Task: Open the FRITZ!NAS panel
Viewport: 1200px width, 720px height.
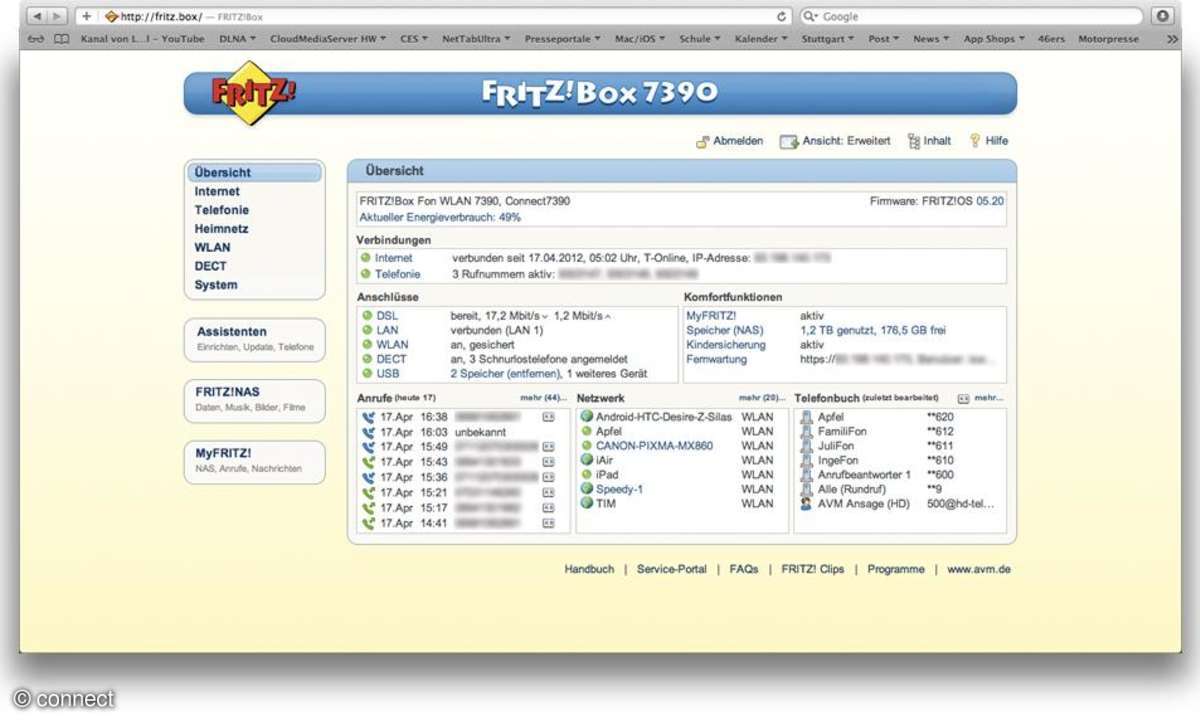Action: point(255,400)
